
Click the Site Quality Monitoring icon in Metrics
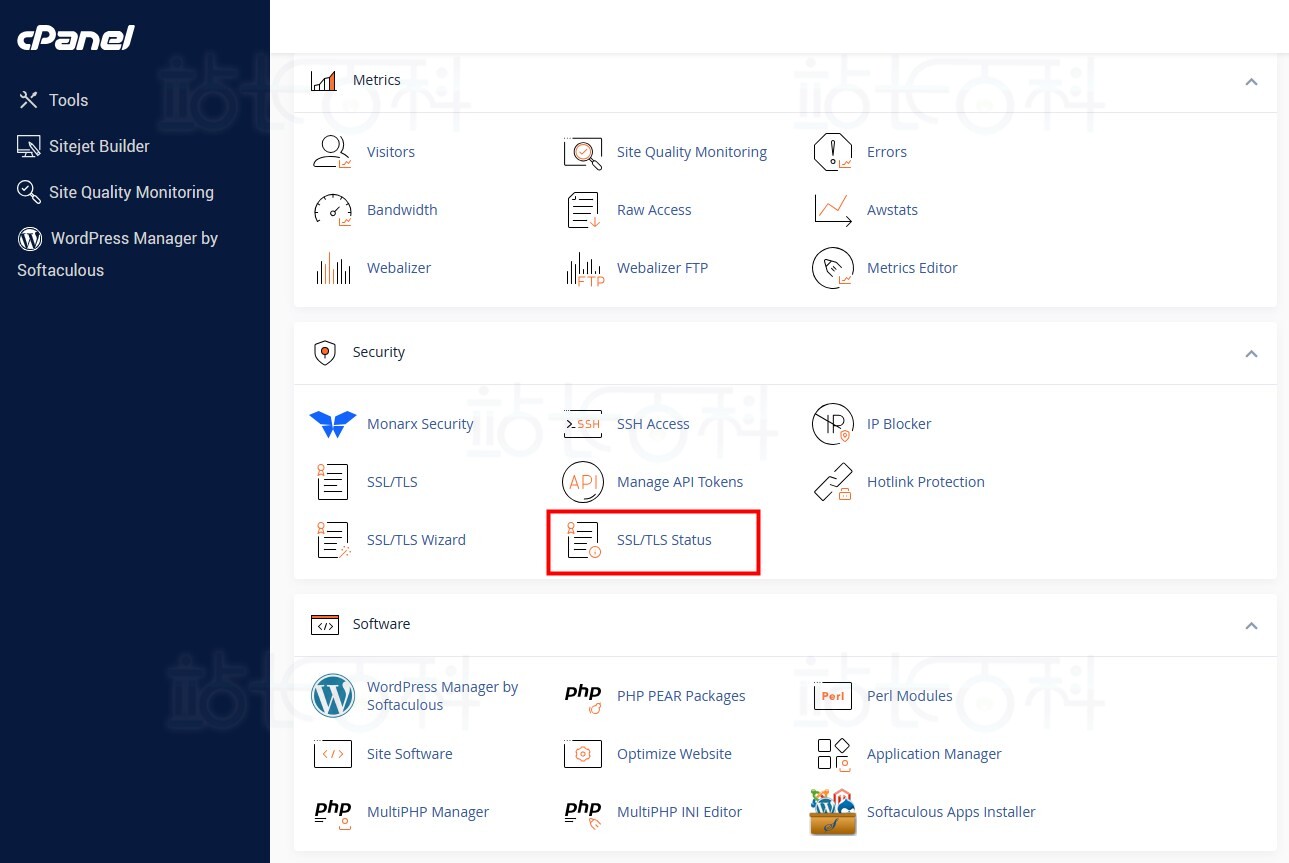pos(583,152)
